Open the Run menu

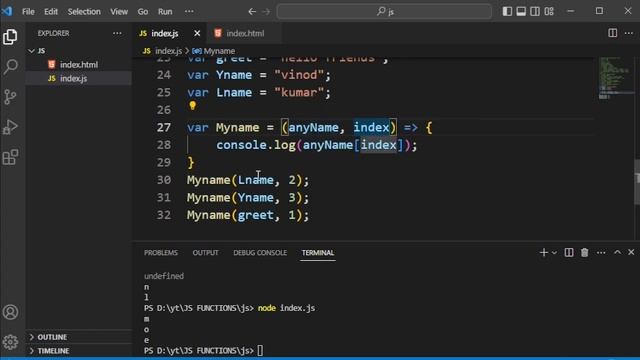click(x=165, y=11)
